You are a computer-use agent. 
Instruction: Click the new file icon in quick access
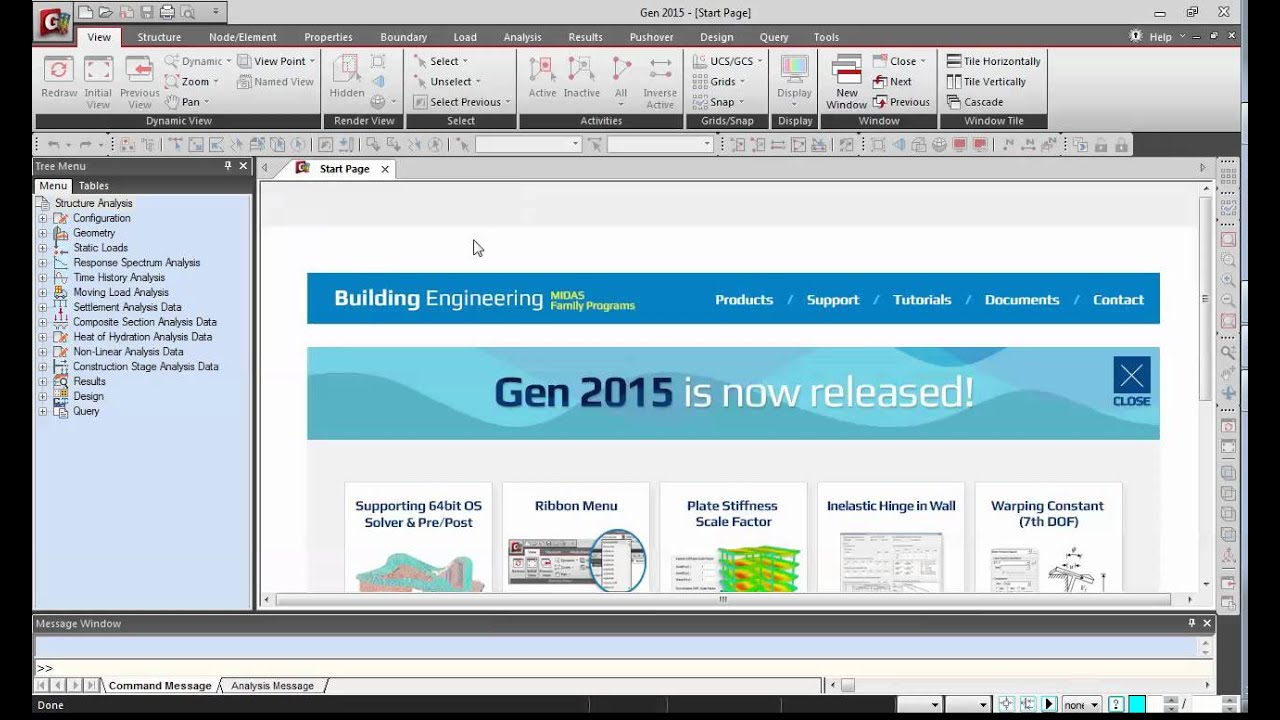[86, 12]
